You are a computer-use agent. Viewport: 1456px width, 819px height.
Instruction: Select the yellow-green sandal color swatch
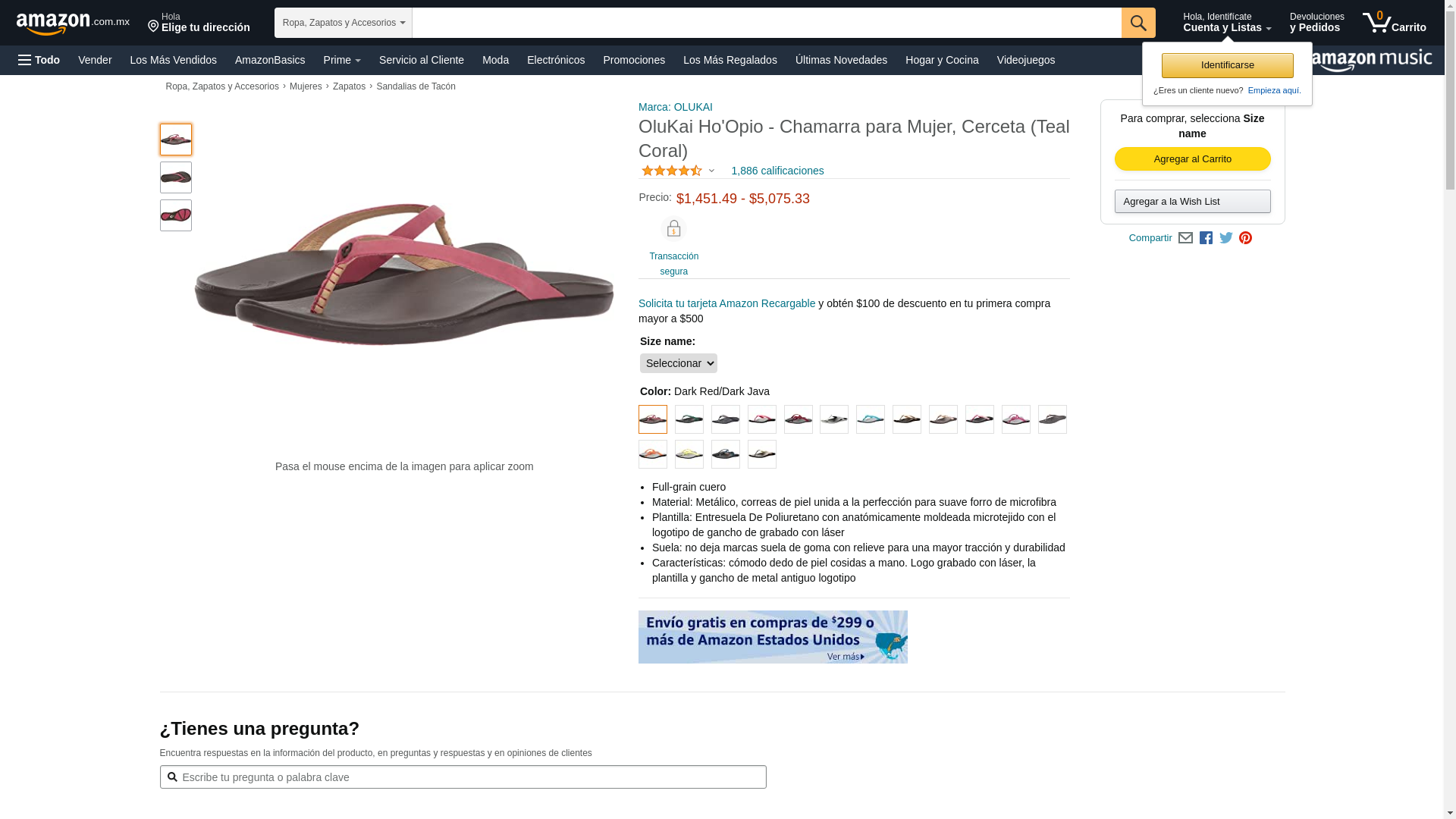coord(689,454)
